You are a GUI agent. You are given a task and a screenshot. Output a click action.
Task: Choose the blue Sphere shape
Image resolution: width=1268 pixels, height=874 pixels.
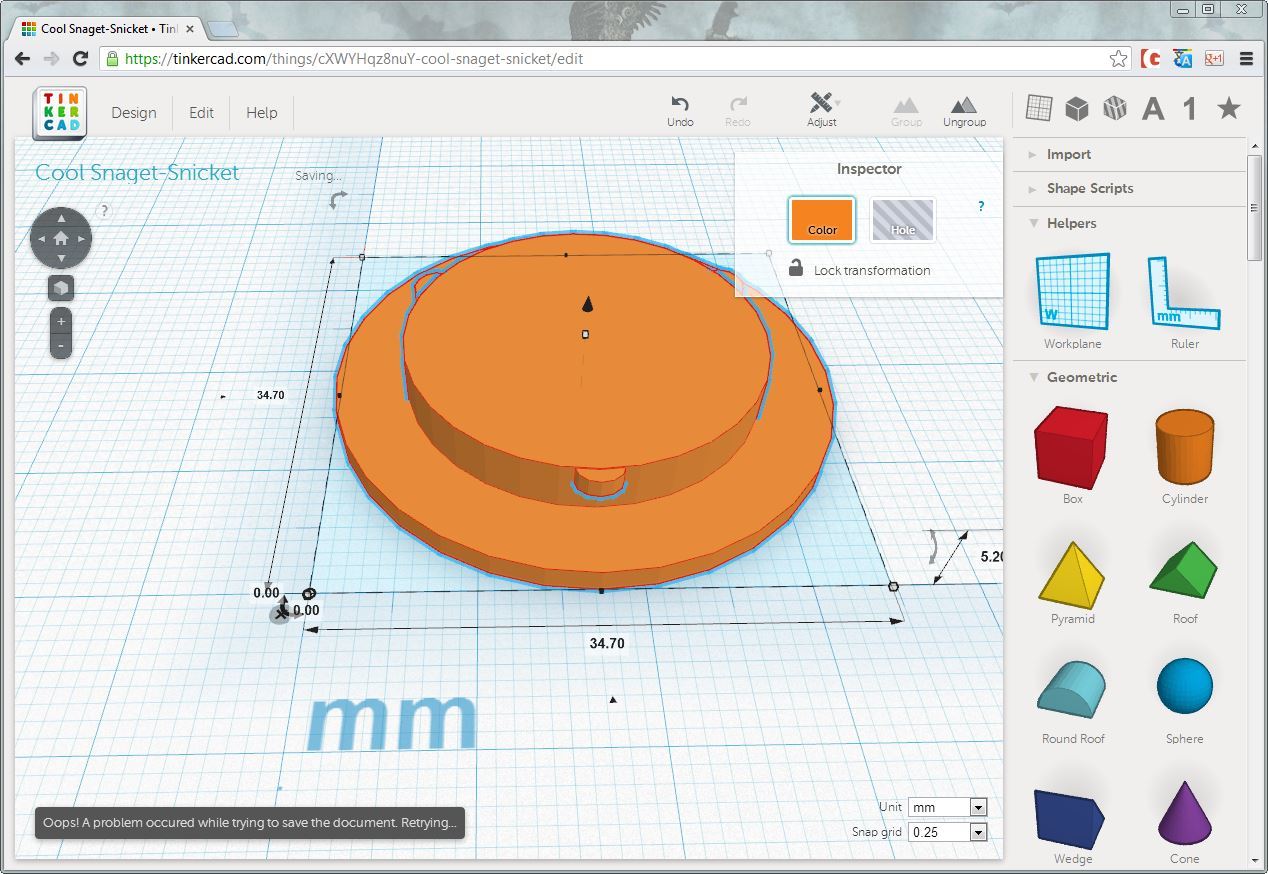(x=1184, y=687)
